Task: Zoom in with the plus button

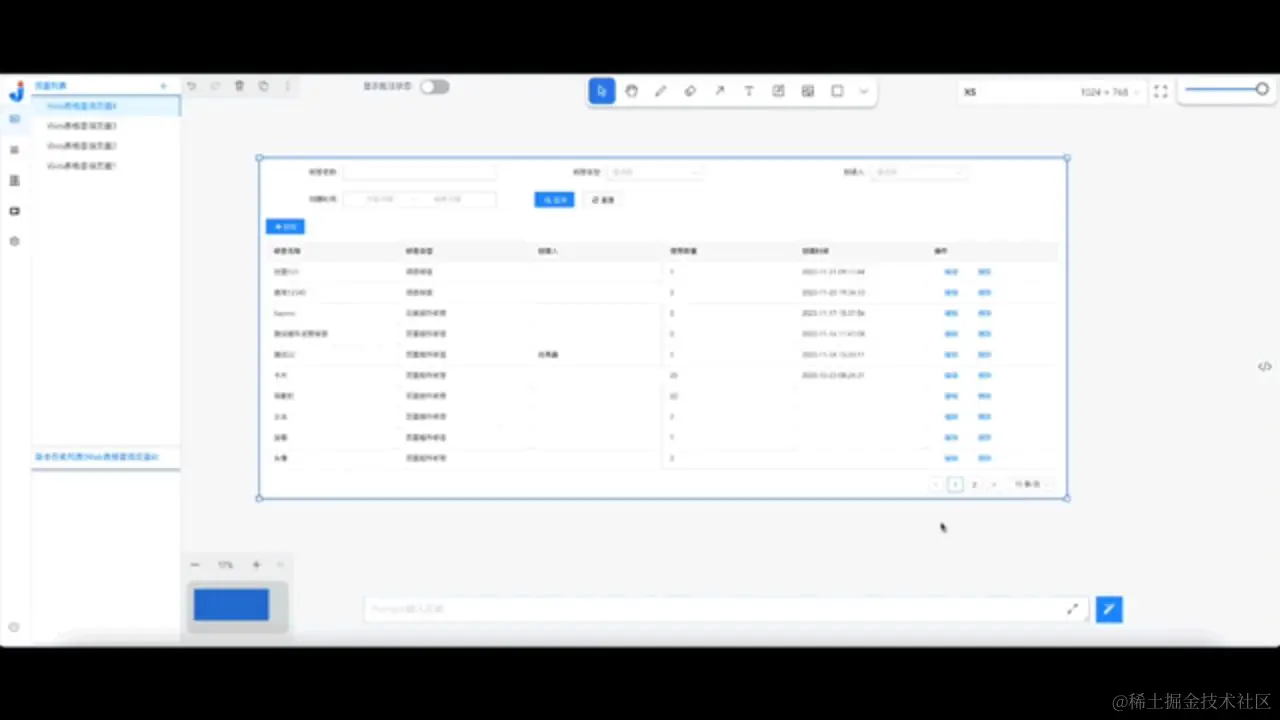Action: 256,565
